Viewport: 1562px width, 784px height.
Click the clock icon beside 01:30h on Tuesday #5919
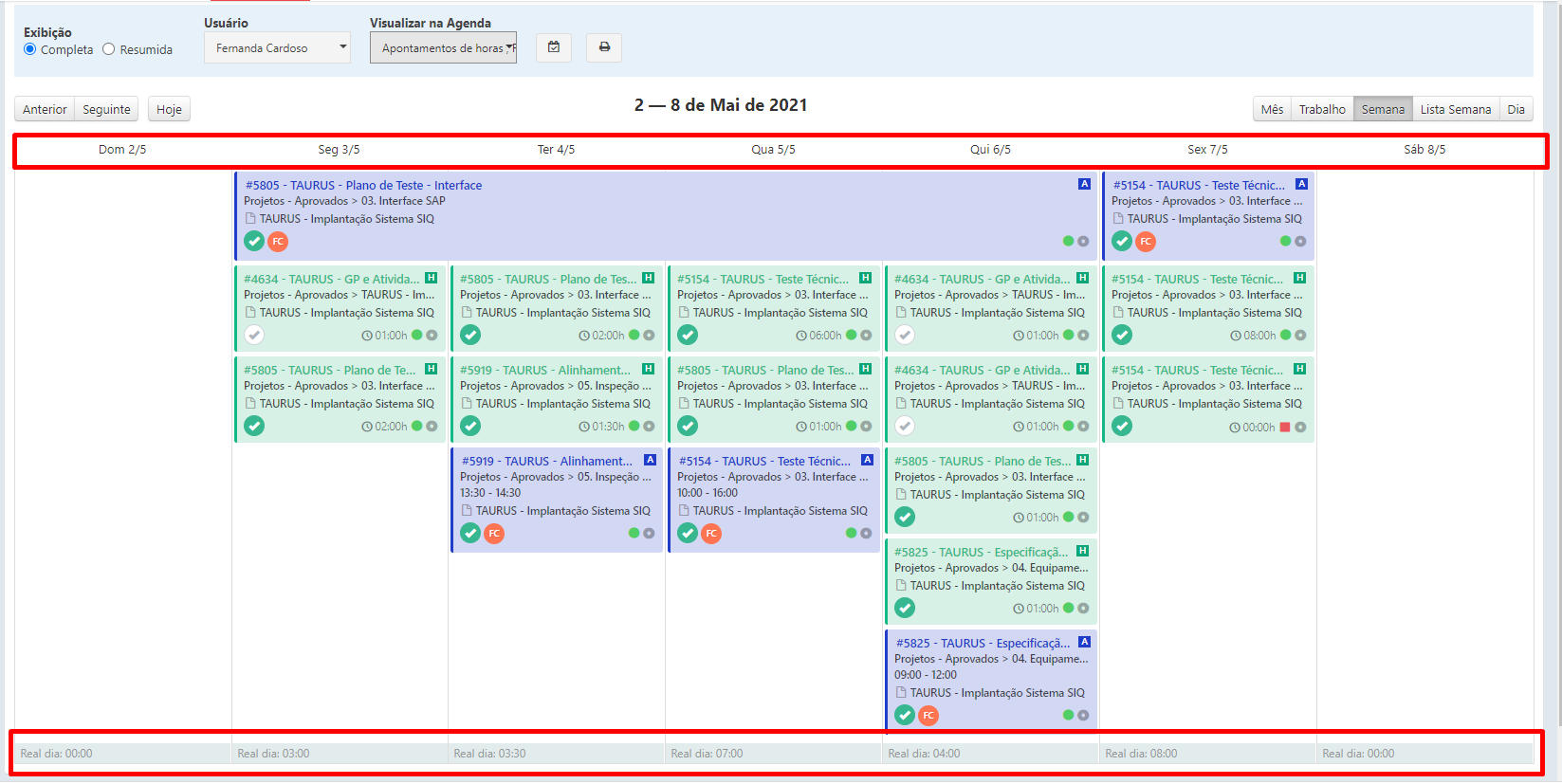tap(584, 427)
